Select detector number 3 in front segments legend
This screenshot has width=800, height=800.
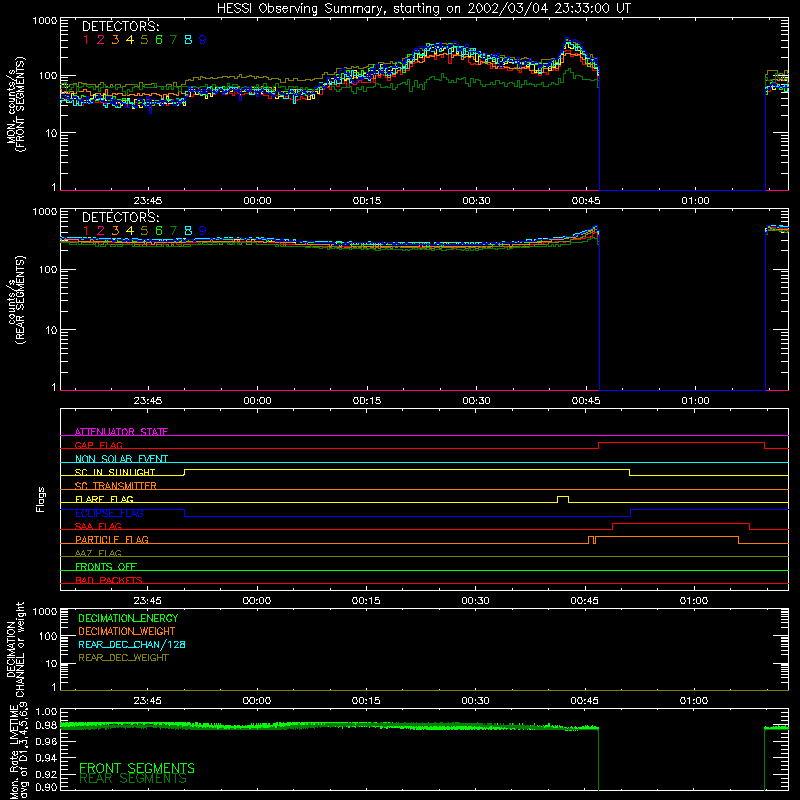tap(115, 39)
